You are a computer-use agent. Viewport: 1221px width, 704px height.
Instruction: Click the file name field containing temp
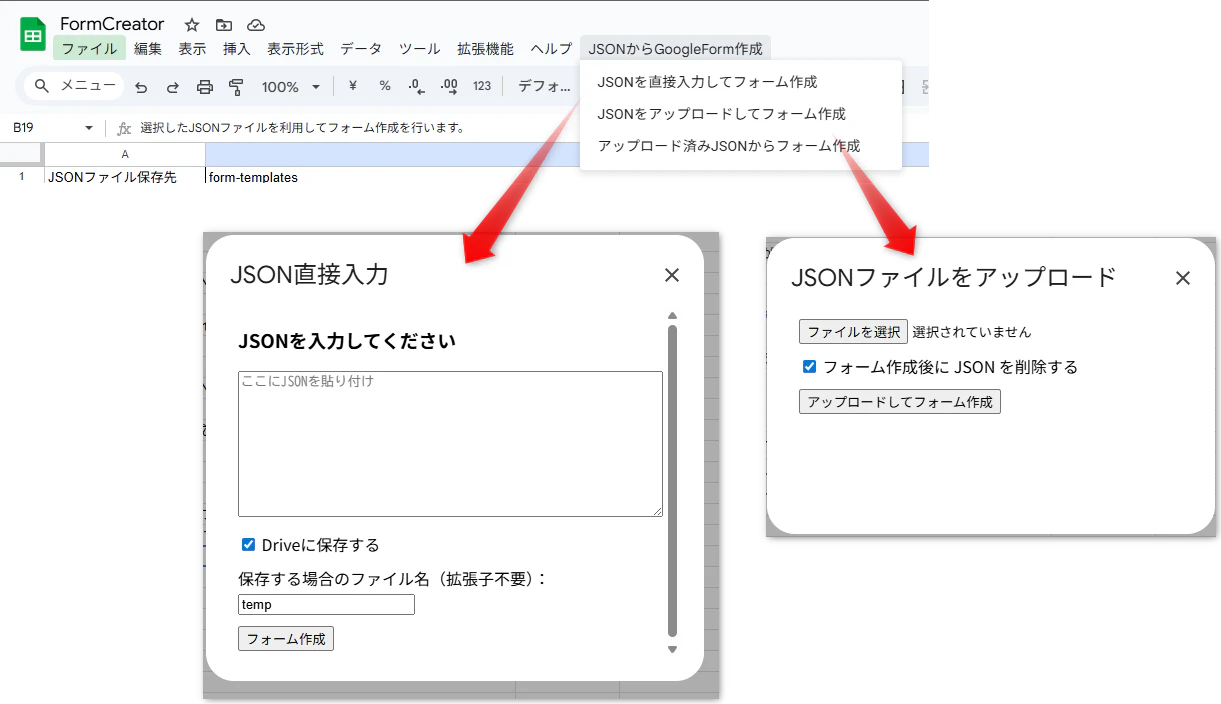click(326, 604)
